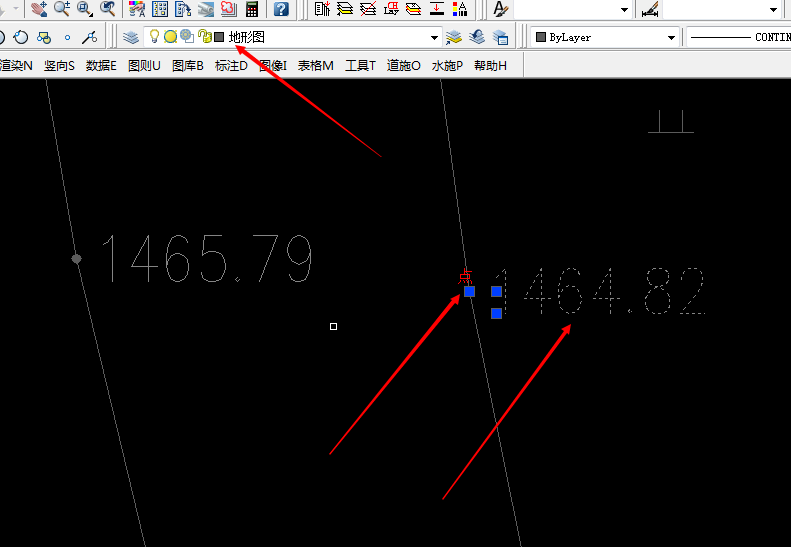Open the Dimension Style manager icon
Viewport: 791px width, 547px height.
[650, 9]
